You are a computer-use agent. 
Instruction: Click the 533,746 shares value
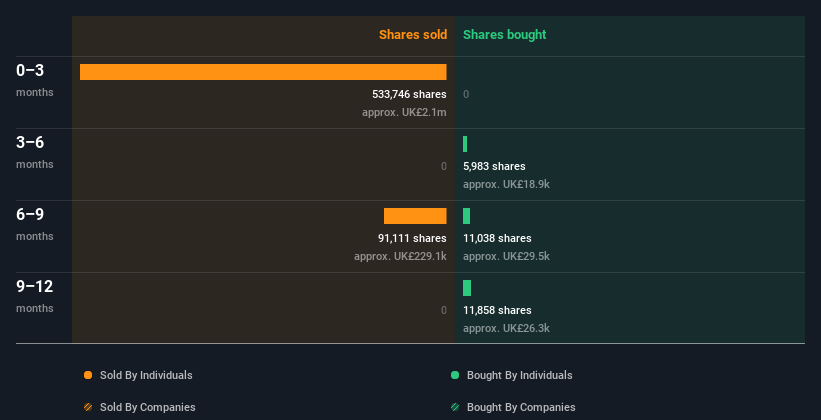[409, 94]
